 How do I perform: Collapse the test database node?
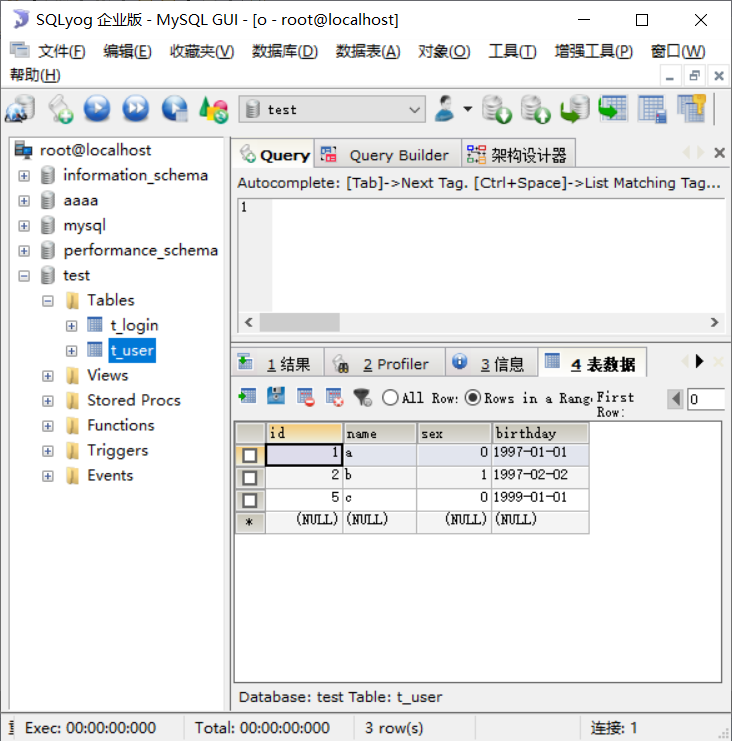click(x=24, y=276)
